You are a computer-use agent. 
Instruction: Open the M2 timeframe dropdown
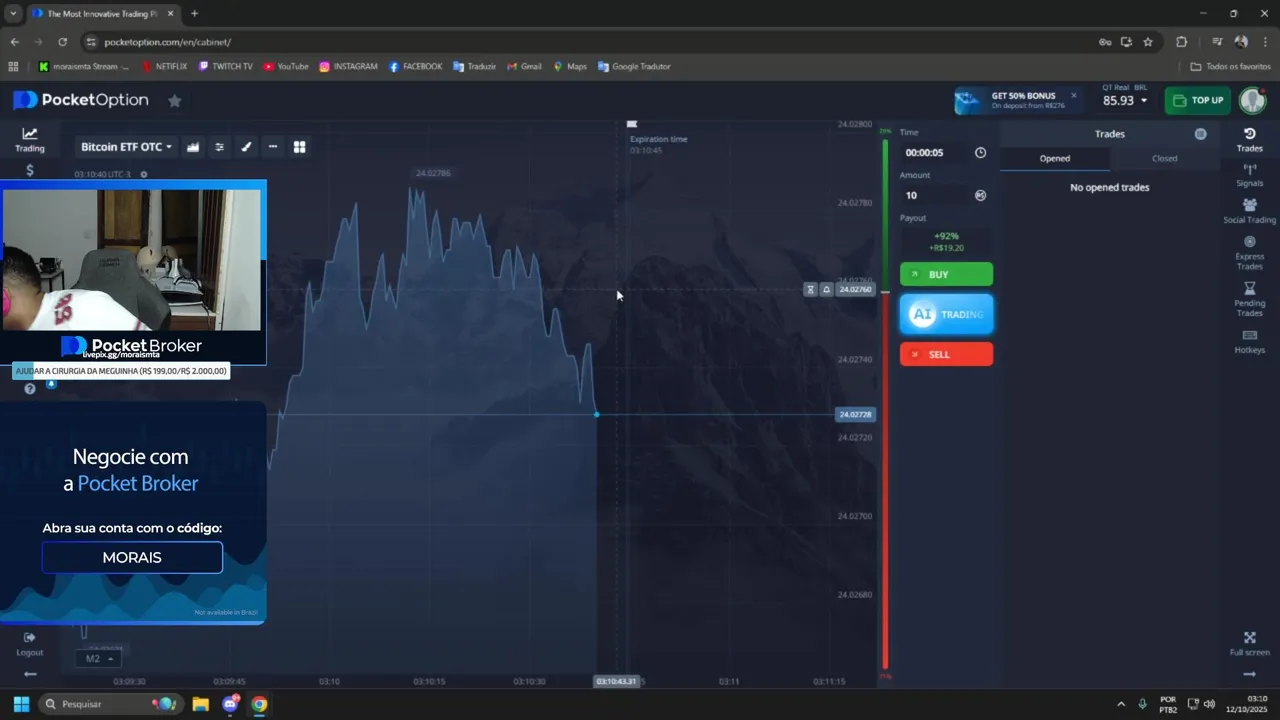tap(101, 659)
